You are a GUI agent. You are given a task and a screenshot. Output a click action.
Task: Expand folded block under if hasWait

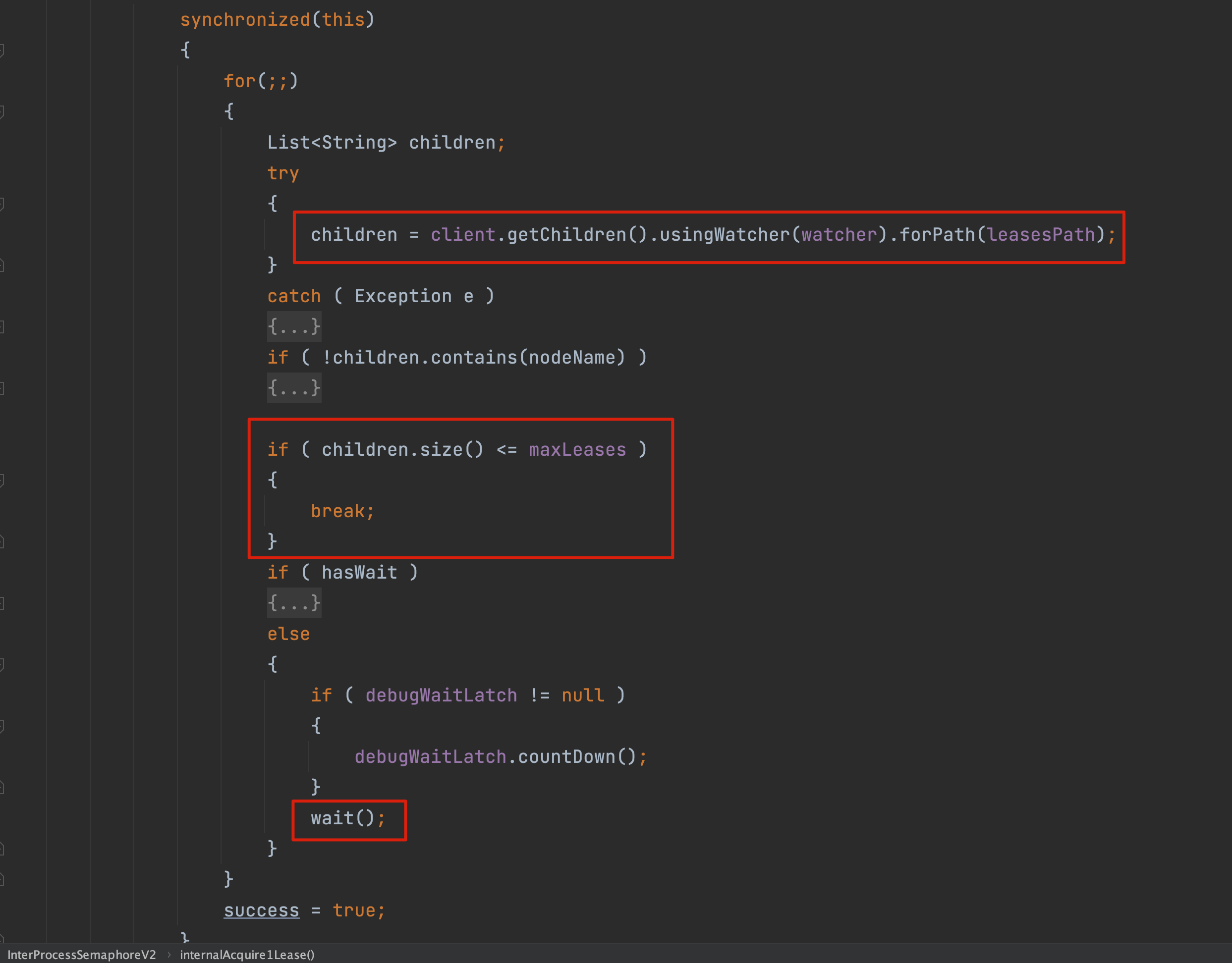(294, 603)
